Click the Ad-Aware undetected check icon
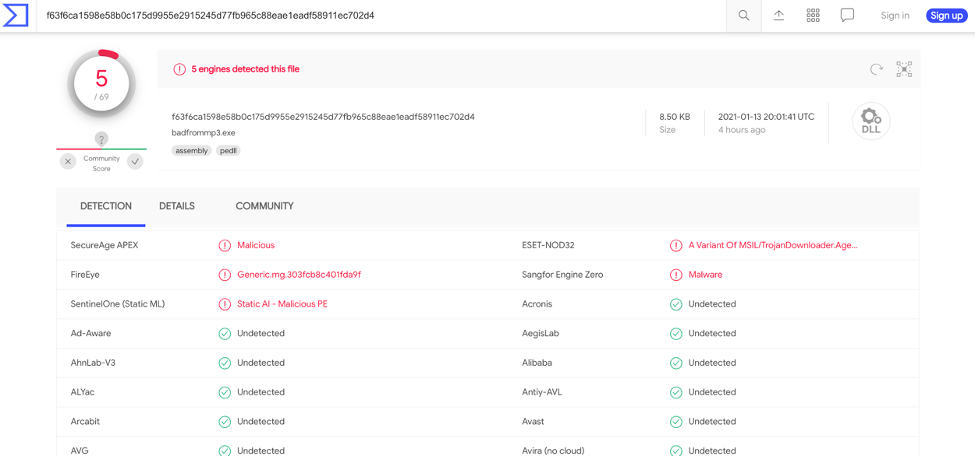977x456 pixels. click(x=224, y=333)
